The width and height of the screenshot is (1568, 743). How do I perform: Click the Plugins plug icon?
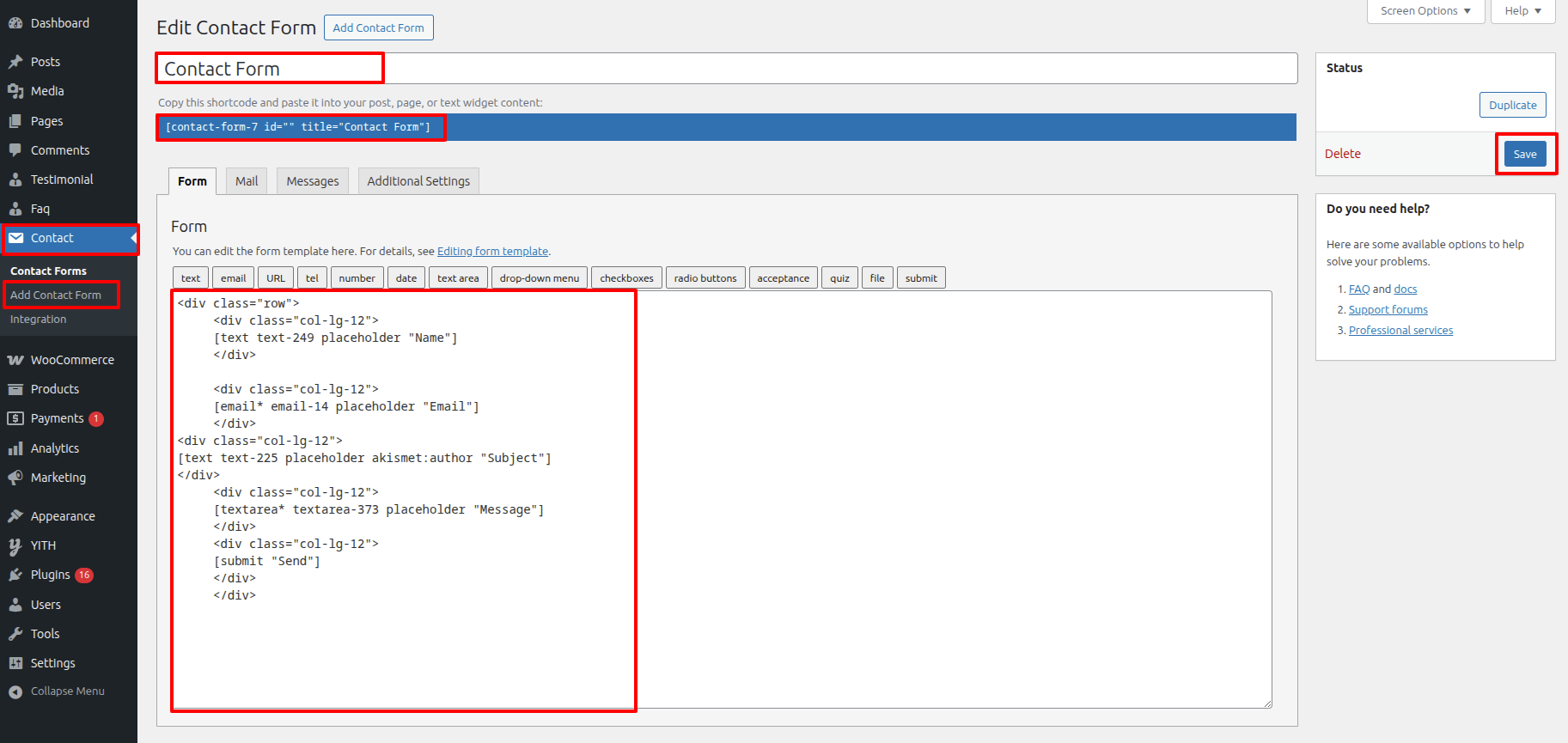point(15,575)
